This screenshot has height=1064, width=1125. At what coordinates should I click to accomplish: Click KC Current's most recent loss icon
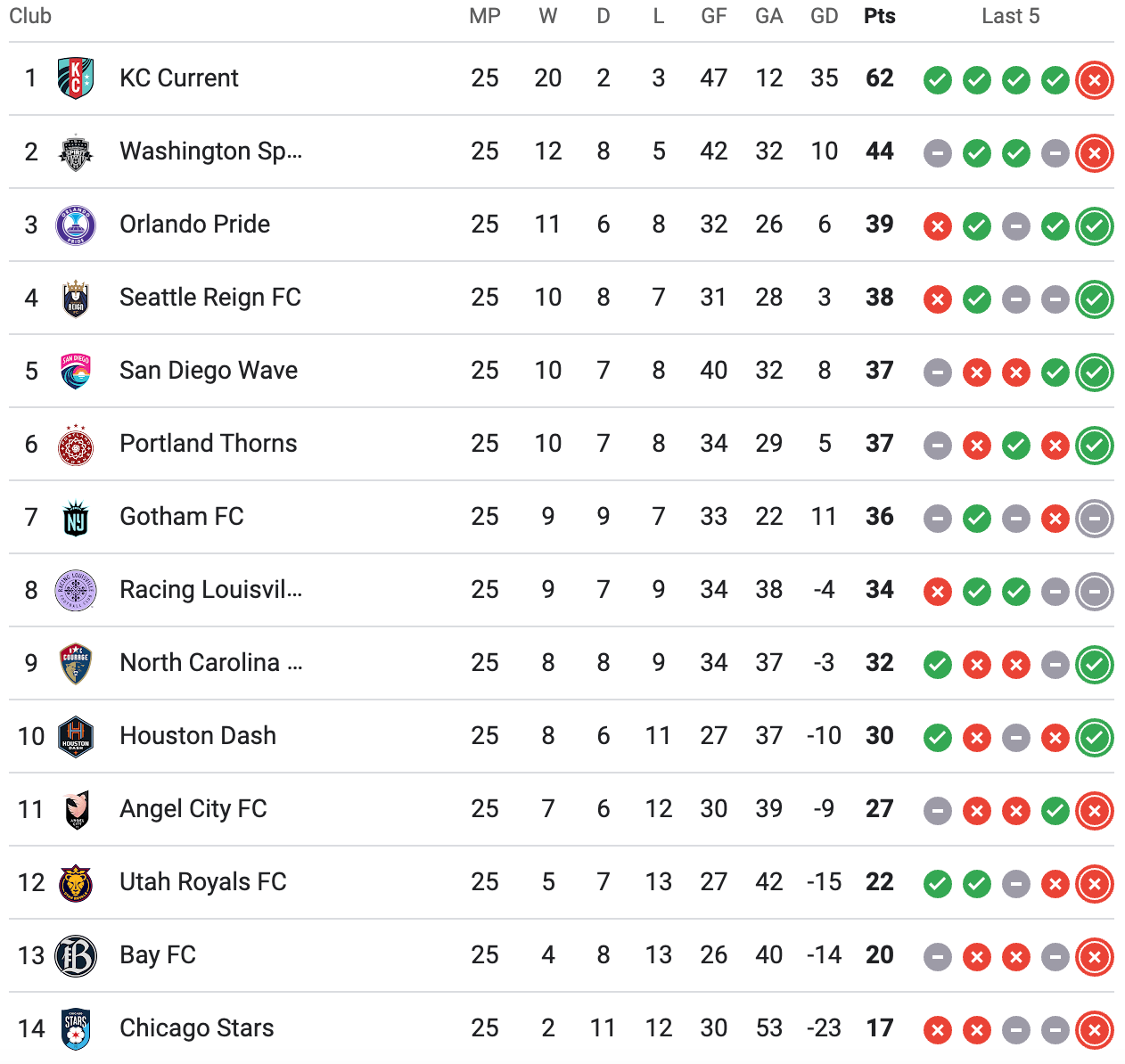[1095, 80]
